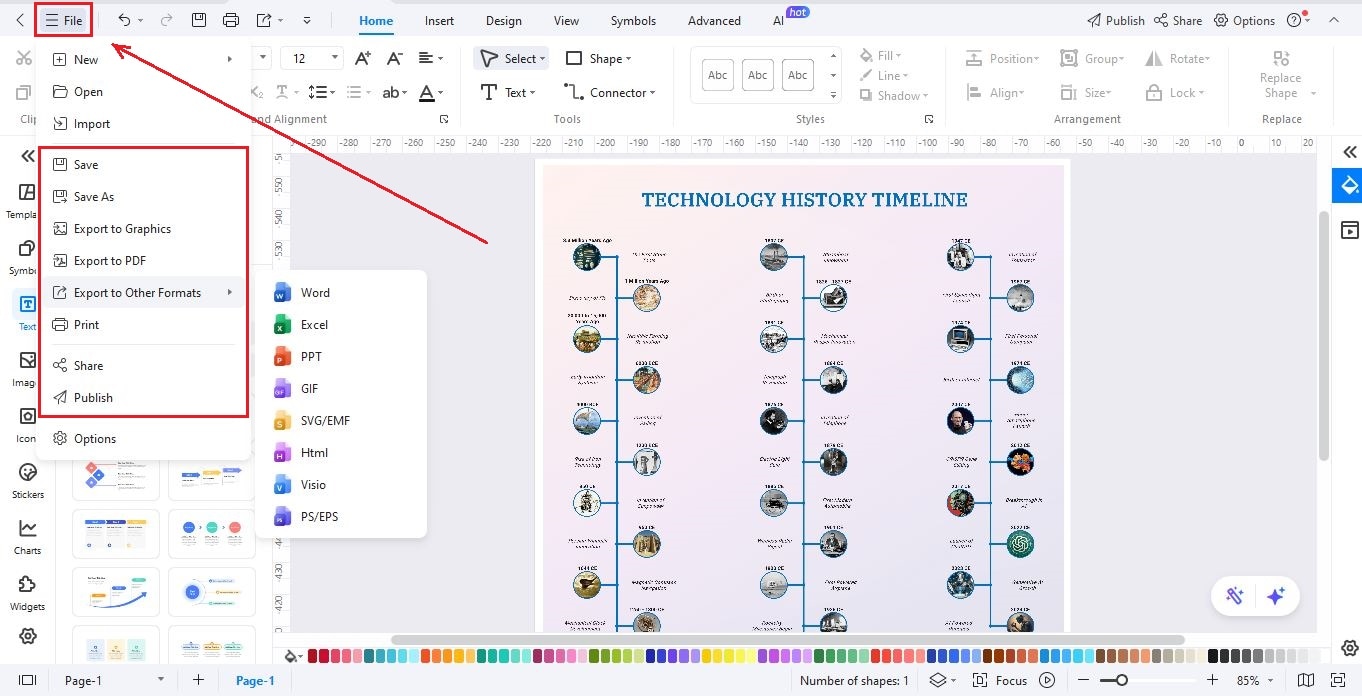This screenshot has width=1362, height=696.
Task: Click the Share button in title bar
Action: (1178, 20)
